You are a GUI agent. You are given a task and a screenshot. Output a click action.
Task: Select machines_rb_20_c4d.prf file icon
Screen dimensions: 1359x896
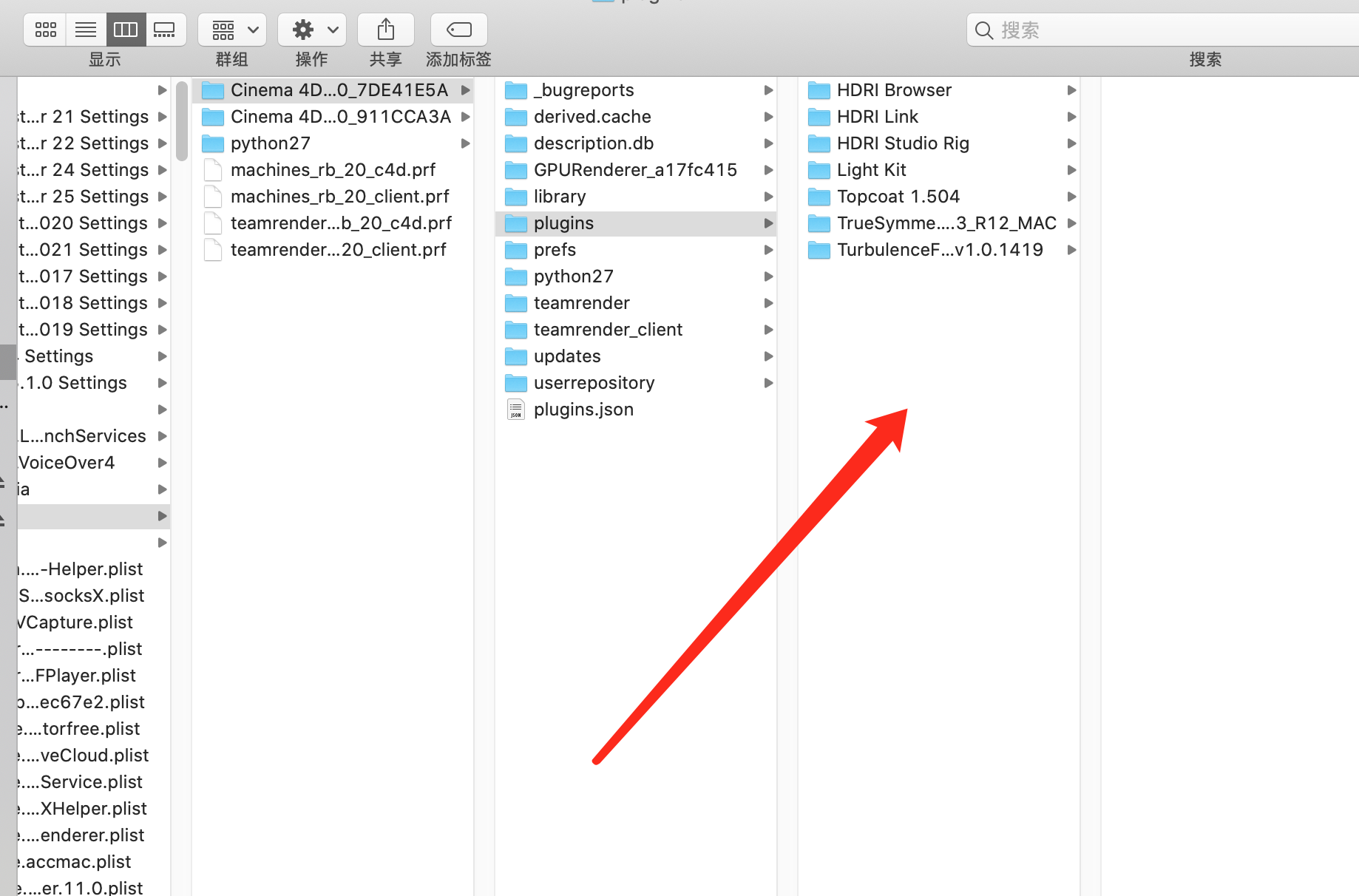tap(213, 170)
